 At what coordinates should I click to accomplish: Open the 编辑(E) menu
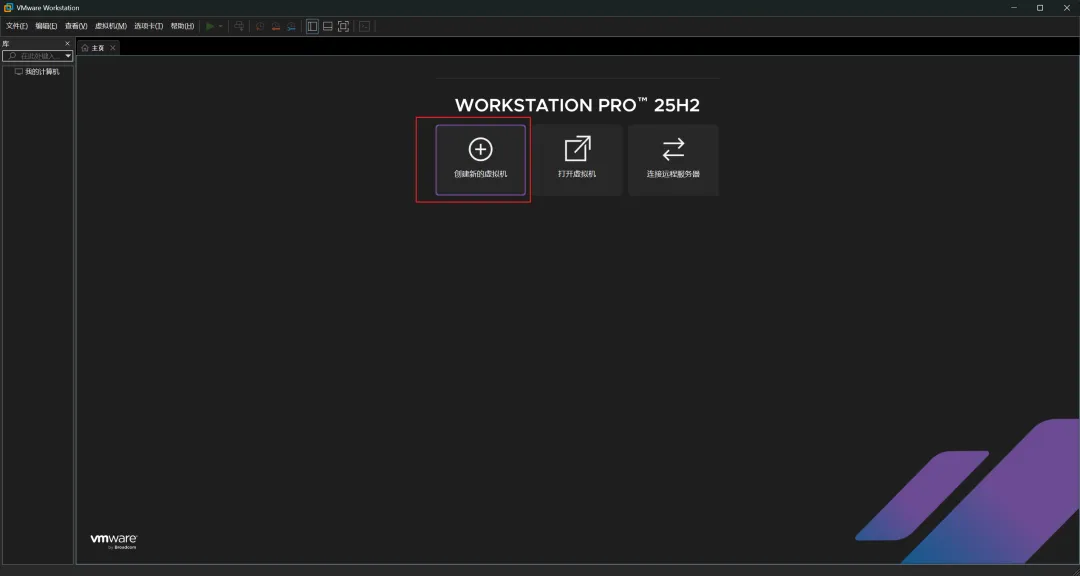tap(46, 26)
